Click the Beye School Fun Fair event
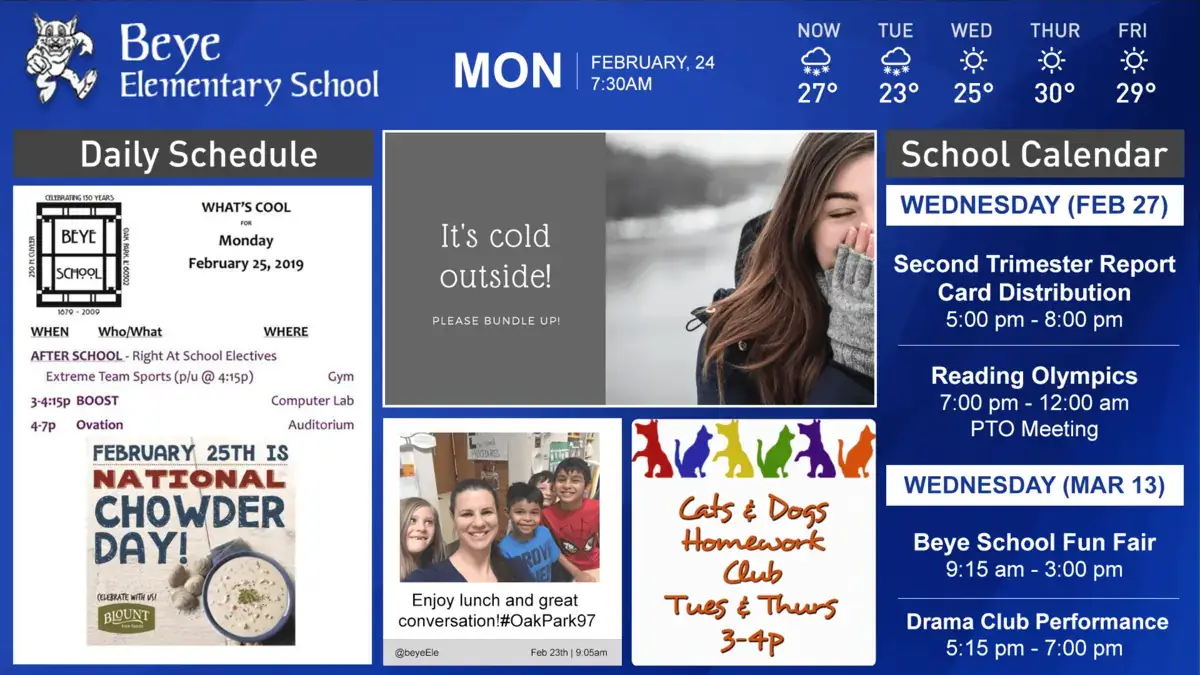Image resolution: width=1200 pixels, height=675 pixels. pyautogui.click(x=1034, y=556)
